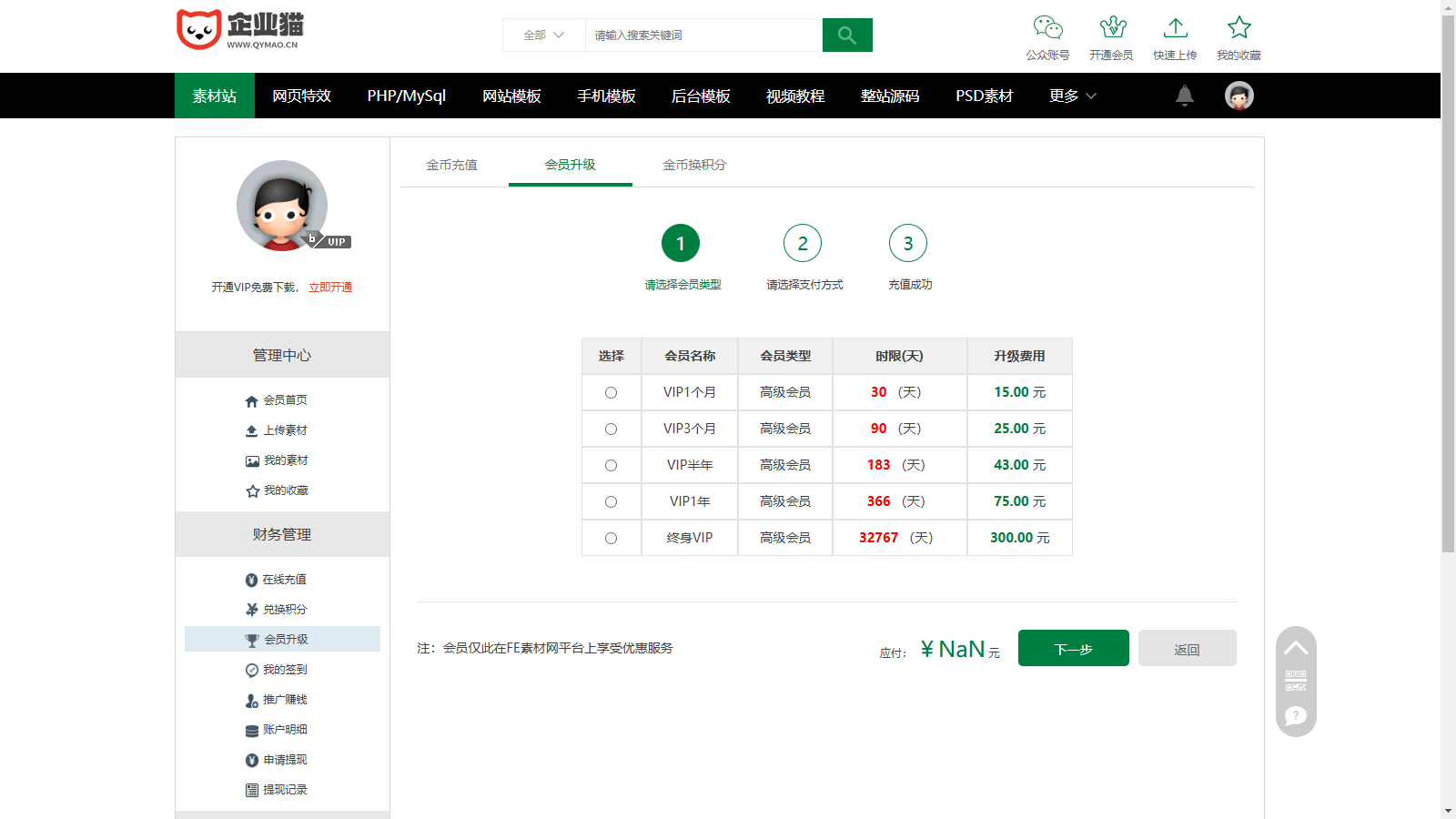Open the 全部 search category dropdown

[x=543, y=35]
